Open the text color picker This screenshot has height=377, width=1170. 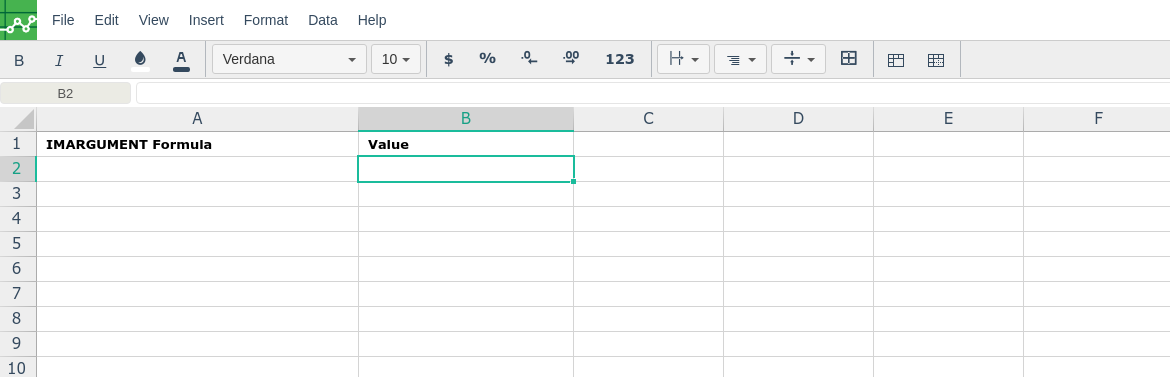pyautogui.click(x=181, y=60)
